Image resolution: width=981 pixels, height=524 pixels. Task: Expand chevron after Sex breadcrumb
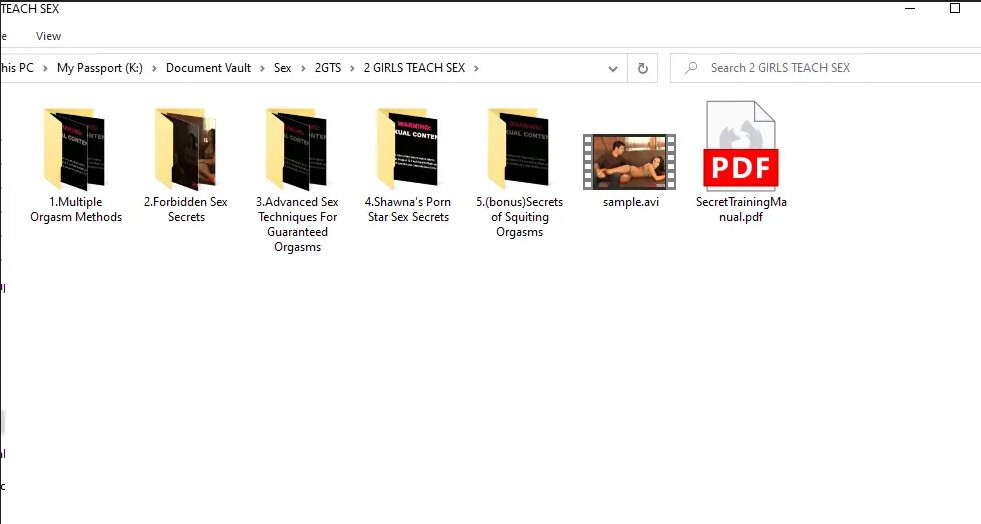pos(303,68)
